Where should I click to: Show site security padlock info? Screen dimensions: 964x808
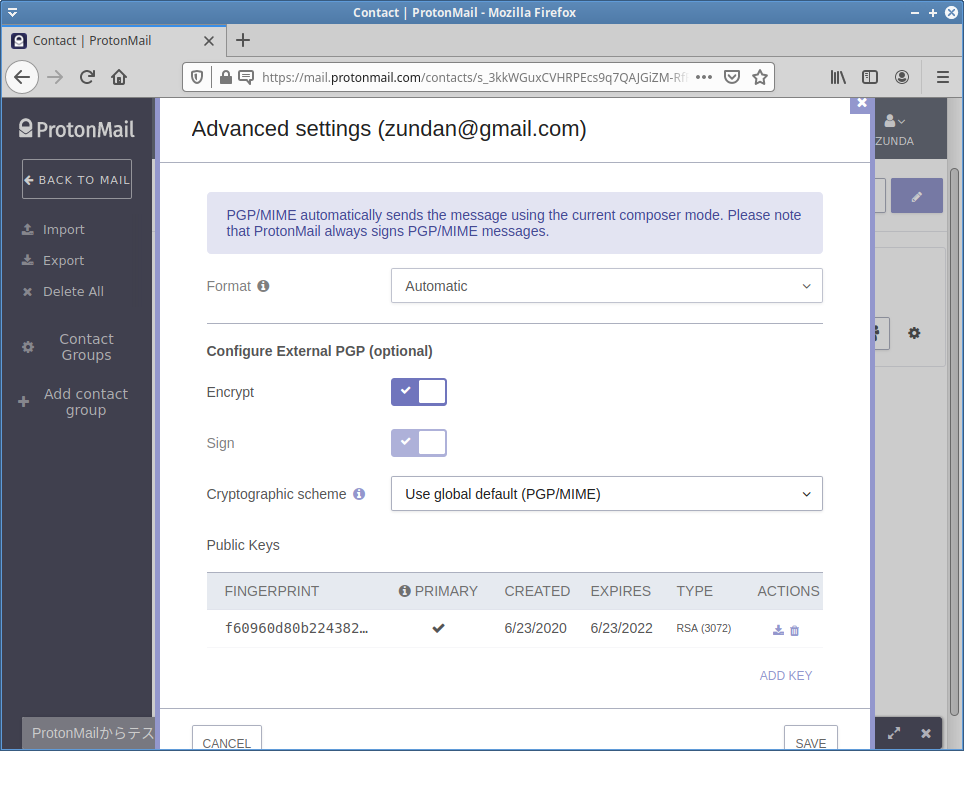click(x=226, y=77)
